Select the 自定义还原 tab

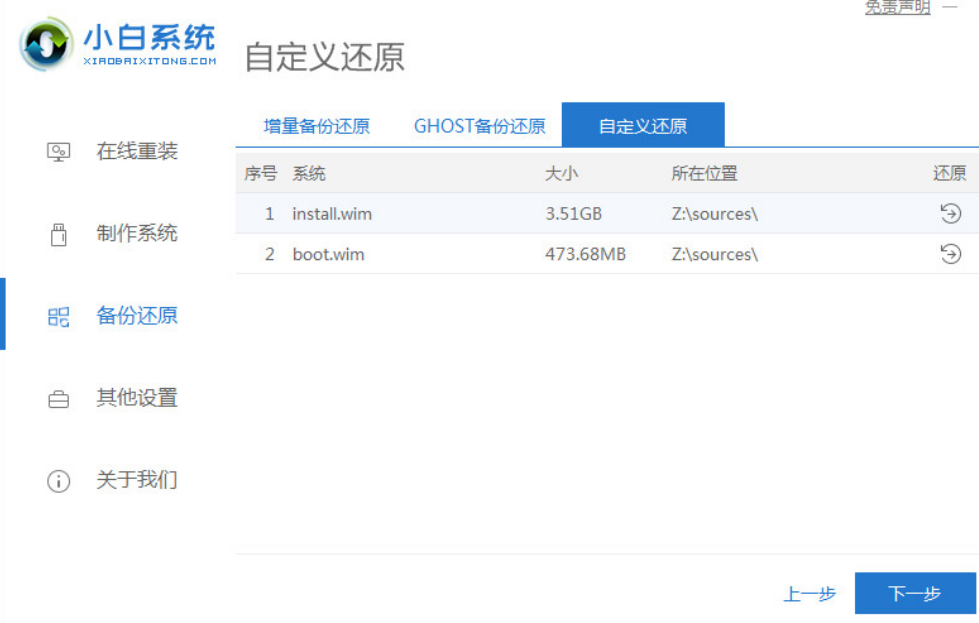coord(642,126)
